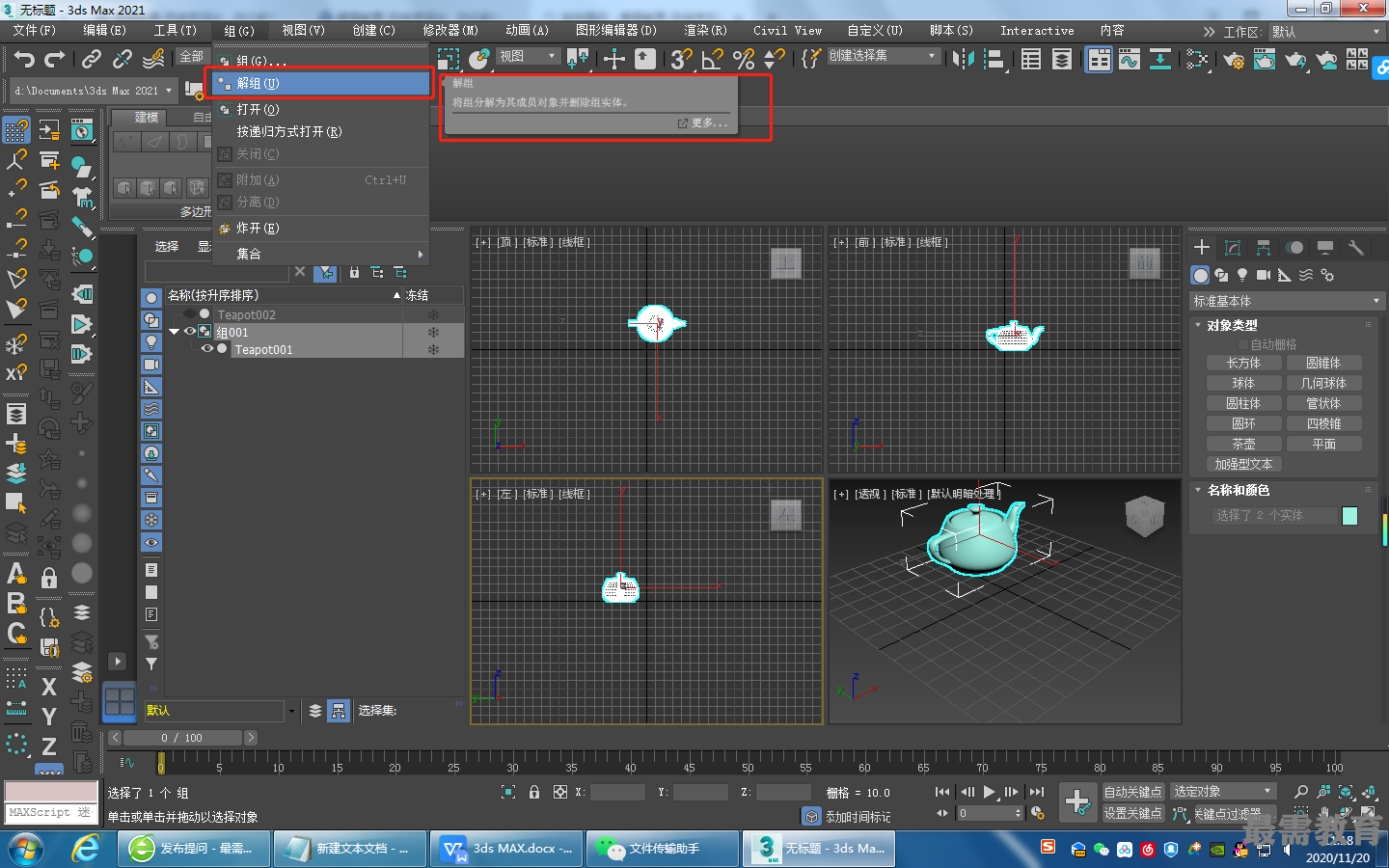Image resolution: width=1389 pixels, height=868 pixels.
Task: Click the Mirror tool icon
Action: (x=963, y=59)
